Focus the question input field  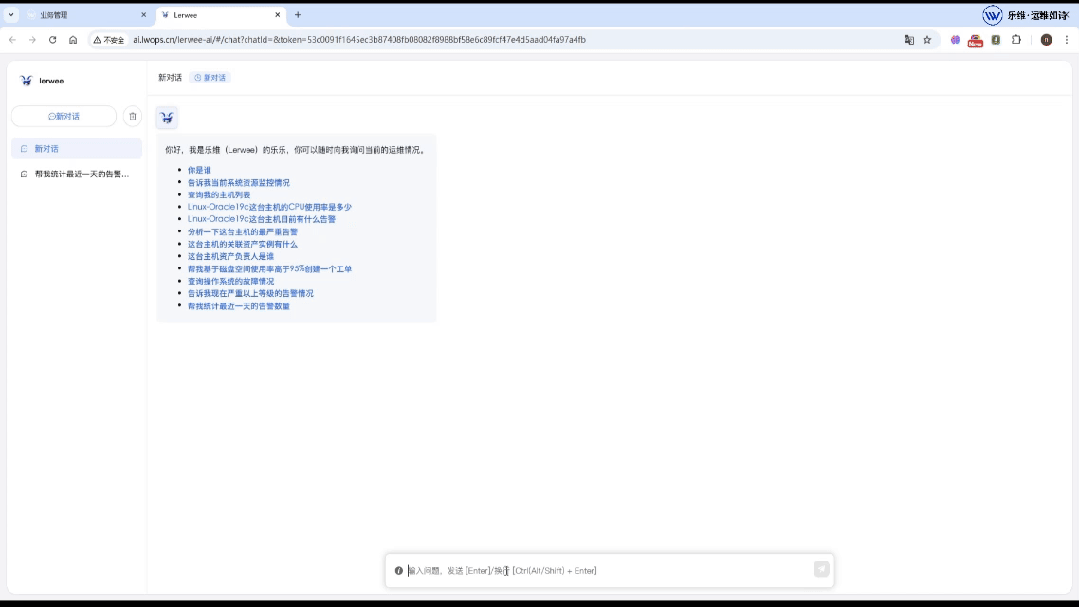[x=608, y=571]
